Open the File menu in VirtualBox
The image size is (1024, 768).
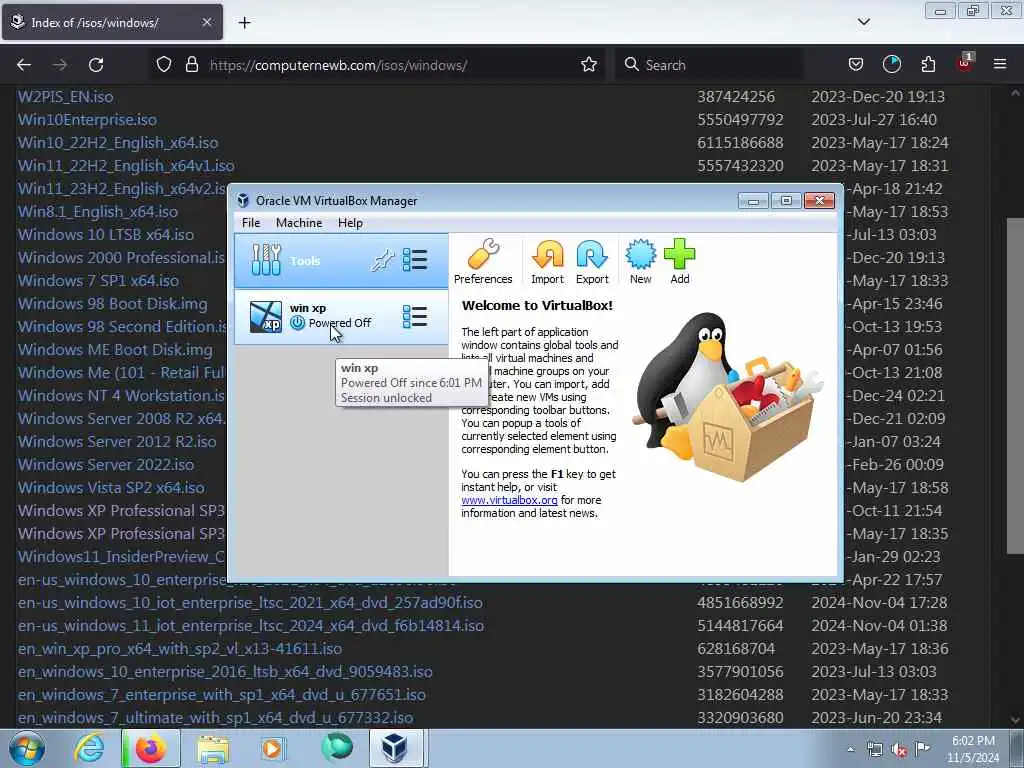pyautogui.click(x=251, y=223)
